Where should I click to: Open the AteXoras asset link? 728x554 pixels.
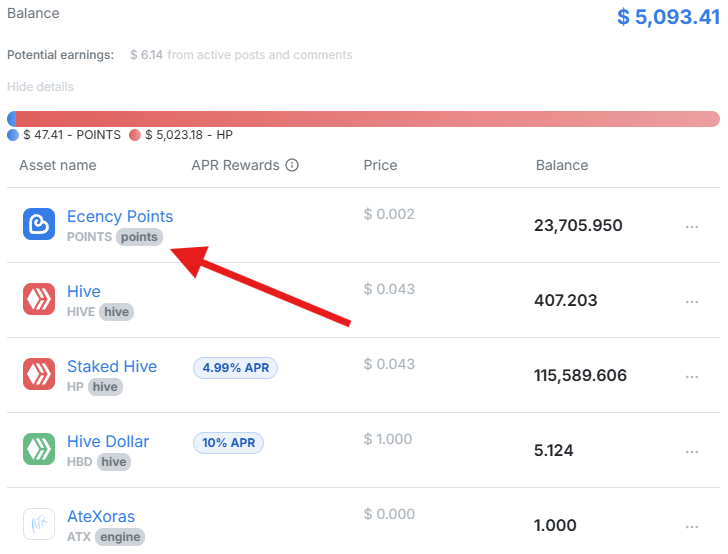pos(101,516)
